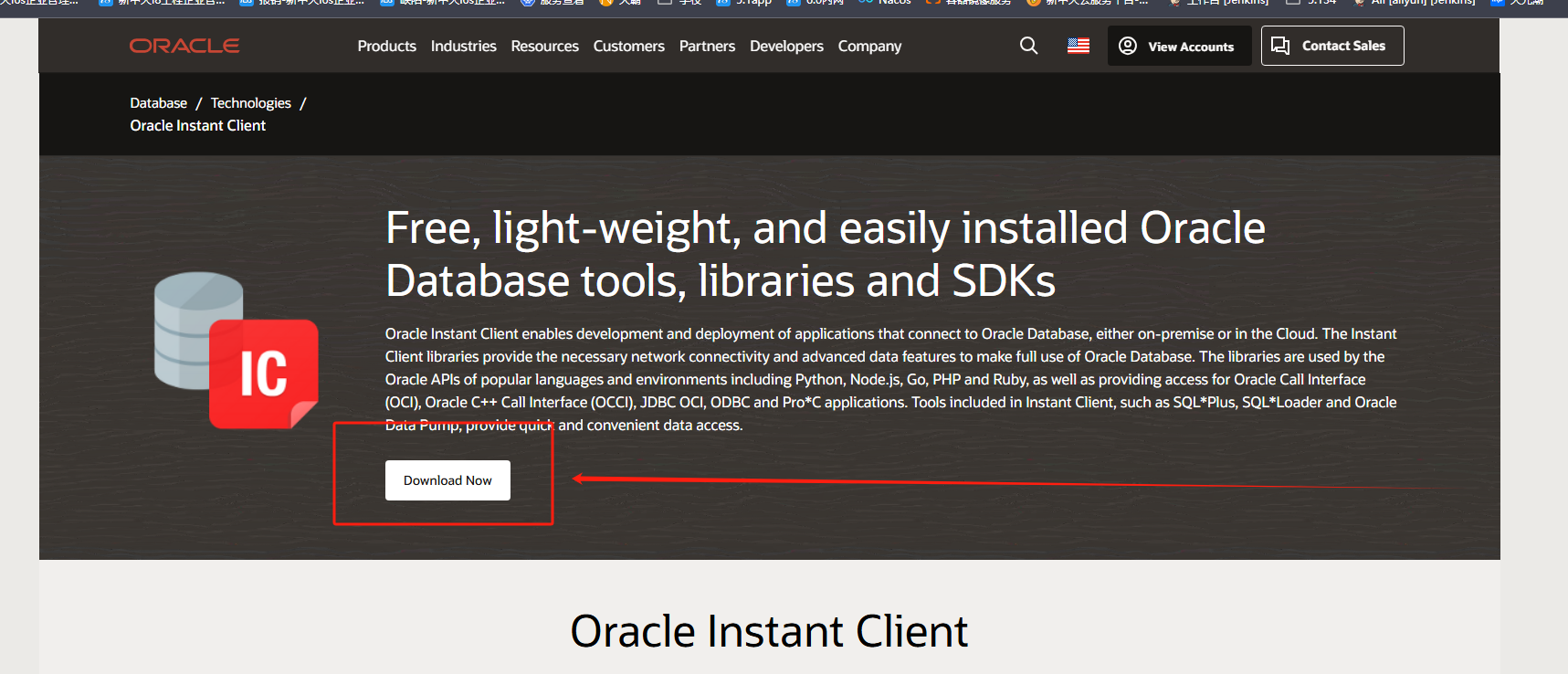Click the Oracle Instant Client breadcrumb text
1568x674 pixels.
pos(197,126)
